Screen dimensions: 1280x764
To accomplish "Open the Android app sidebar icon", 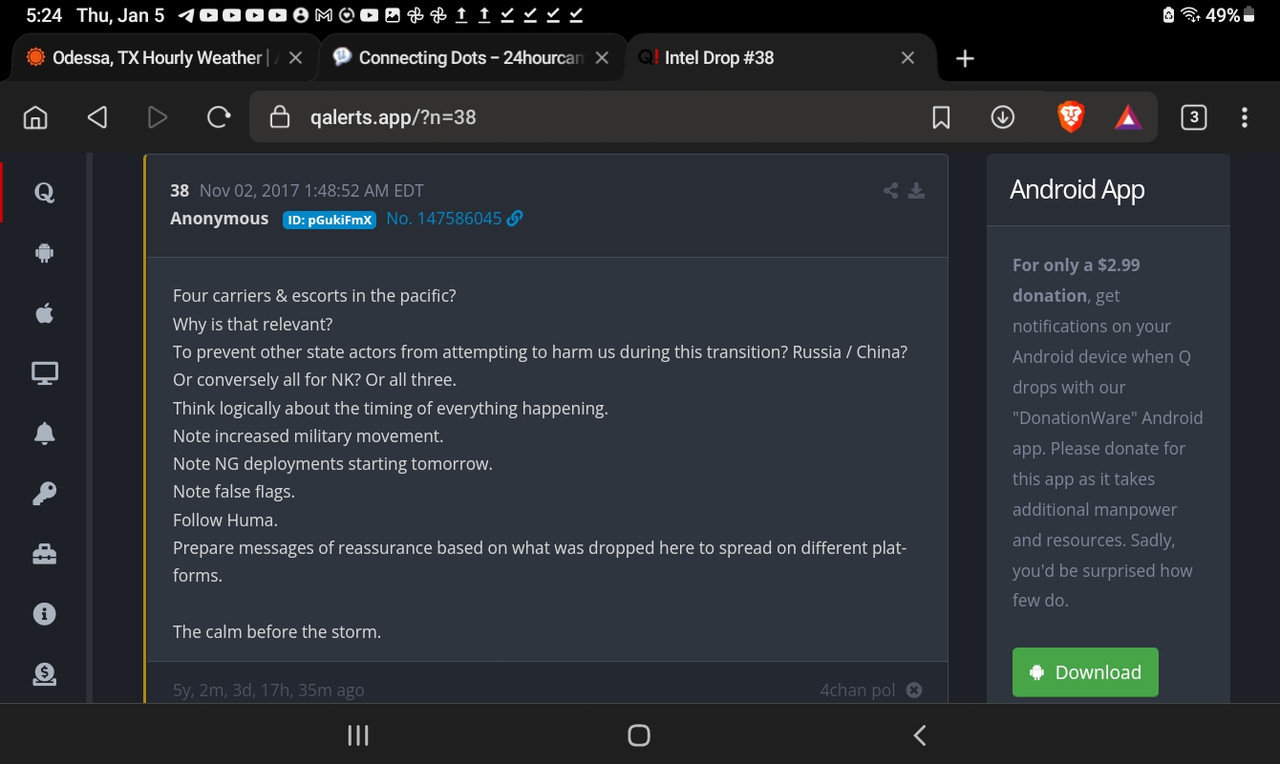I will click(x=44, y=253).
